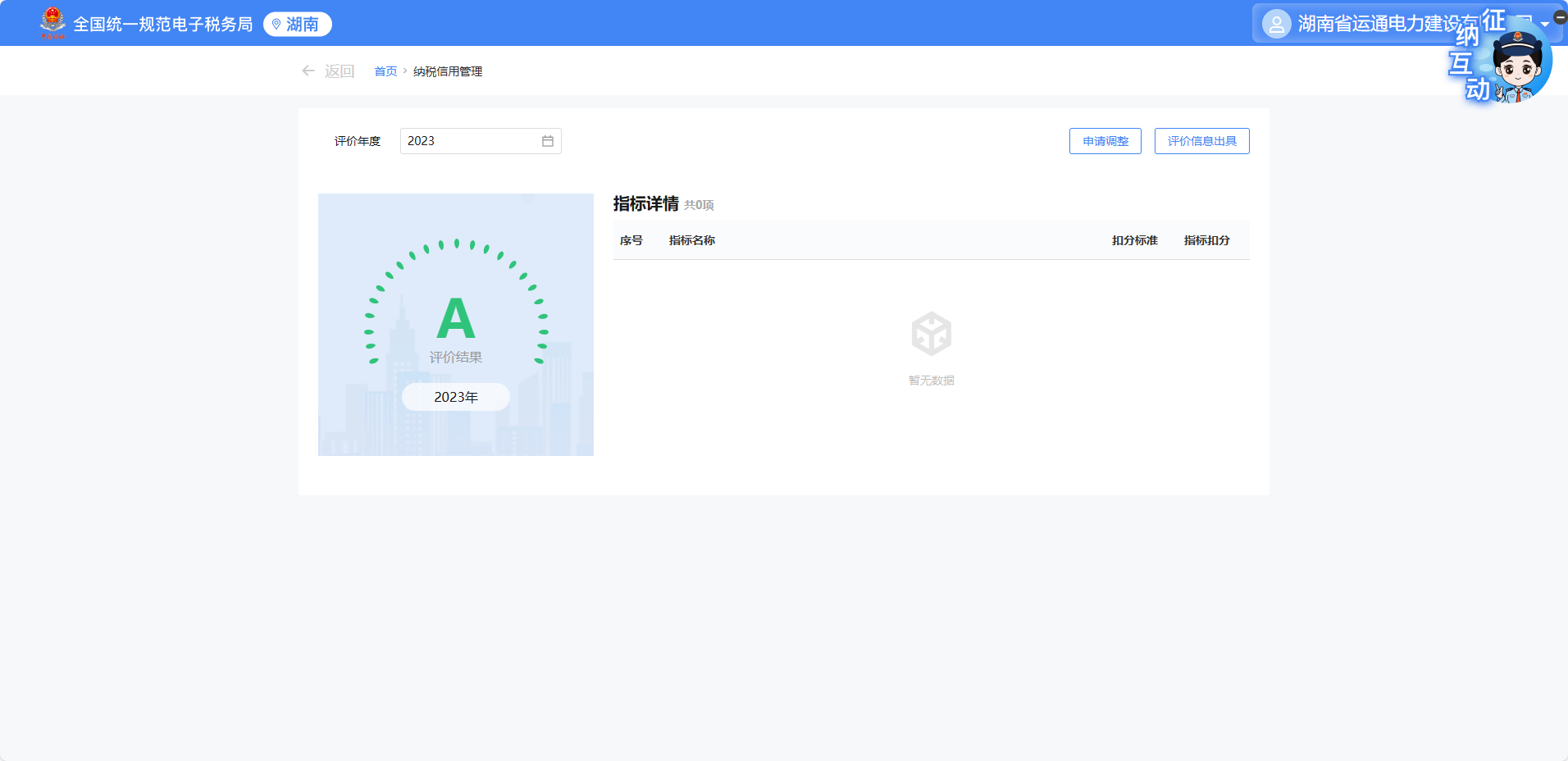Minimize the 征纳互动 floating assistant widget
The height and width of the screenshot is (761, 1568).
tap(1560, 17)
